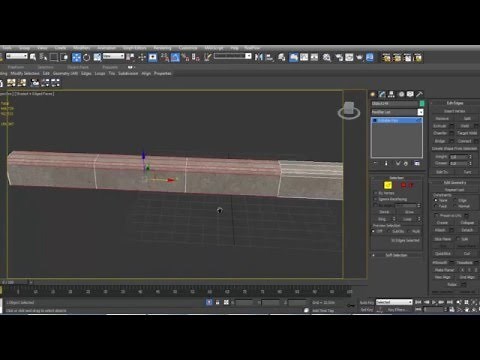Image resolution: width=480 pixels, height=360 pixels.
Task: Toggle the Angle Snap icon
Action: click(x=175, y=58)
